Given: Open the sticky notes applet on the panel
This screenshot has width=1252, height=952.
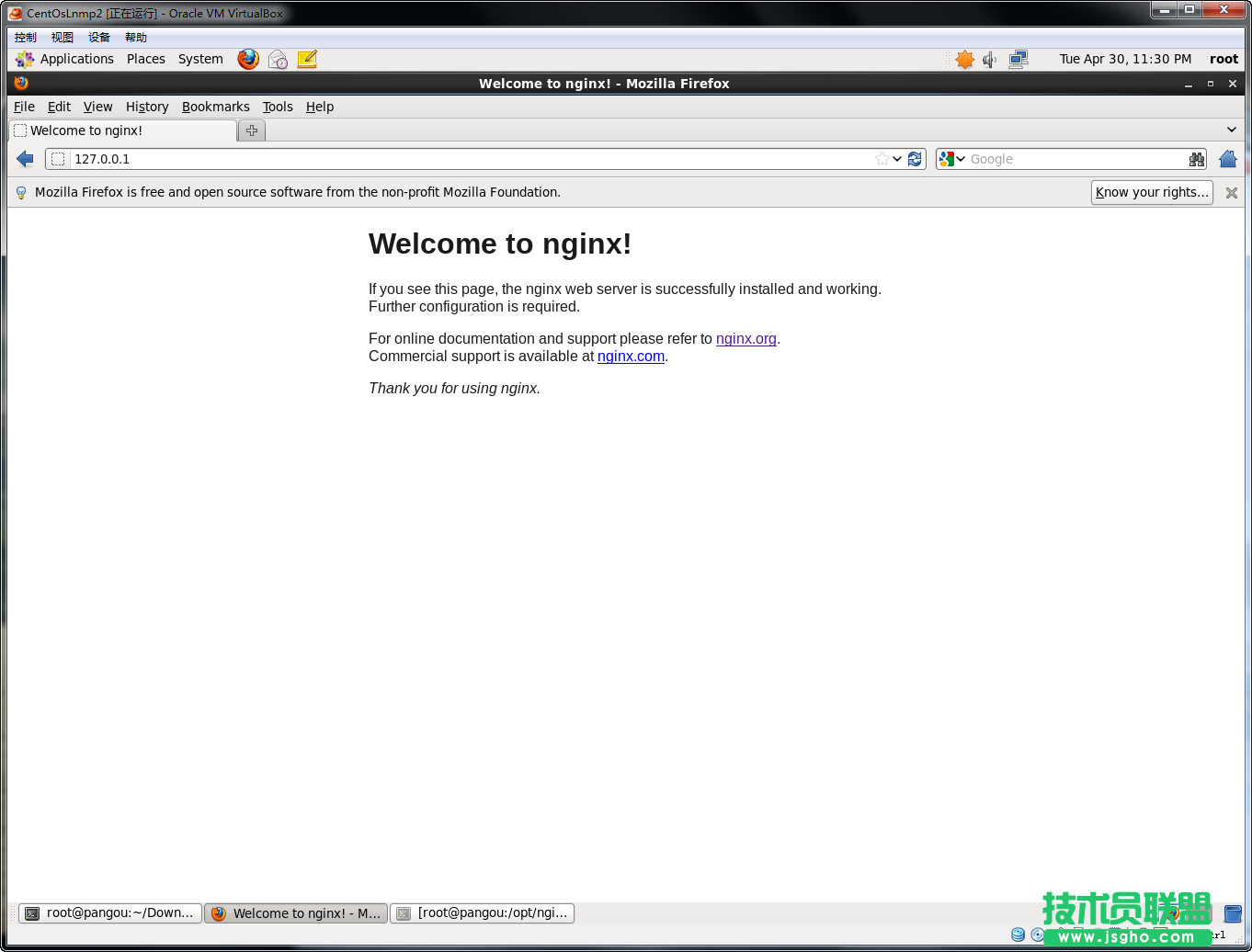Looking at the screenshot, I should tap(307, 59).
